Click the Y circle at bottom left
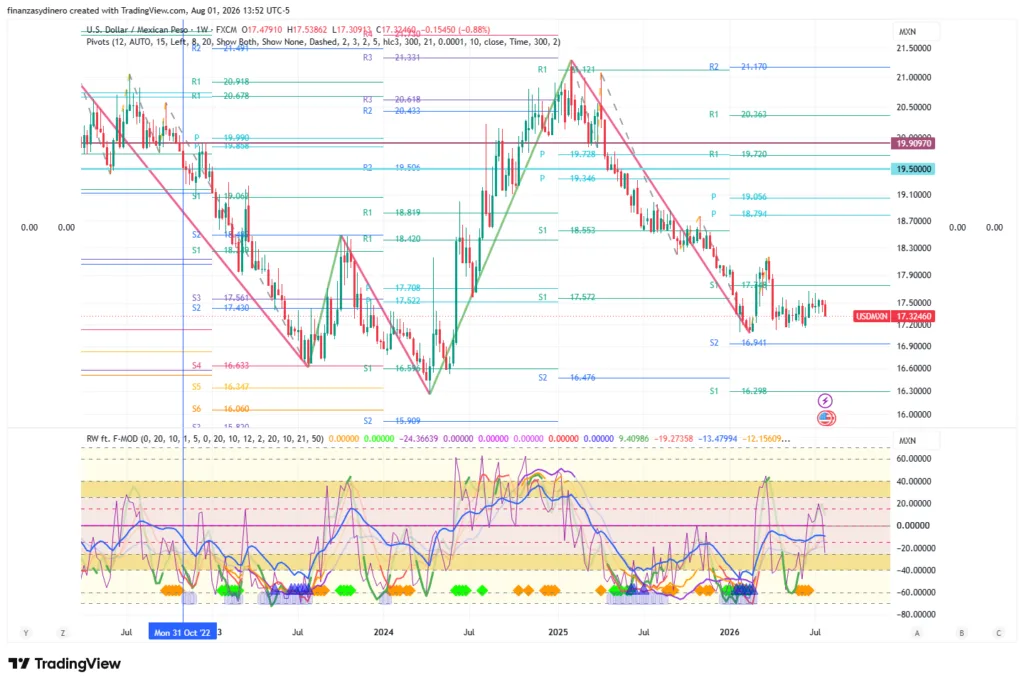 click(x=26, y=633)
